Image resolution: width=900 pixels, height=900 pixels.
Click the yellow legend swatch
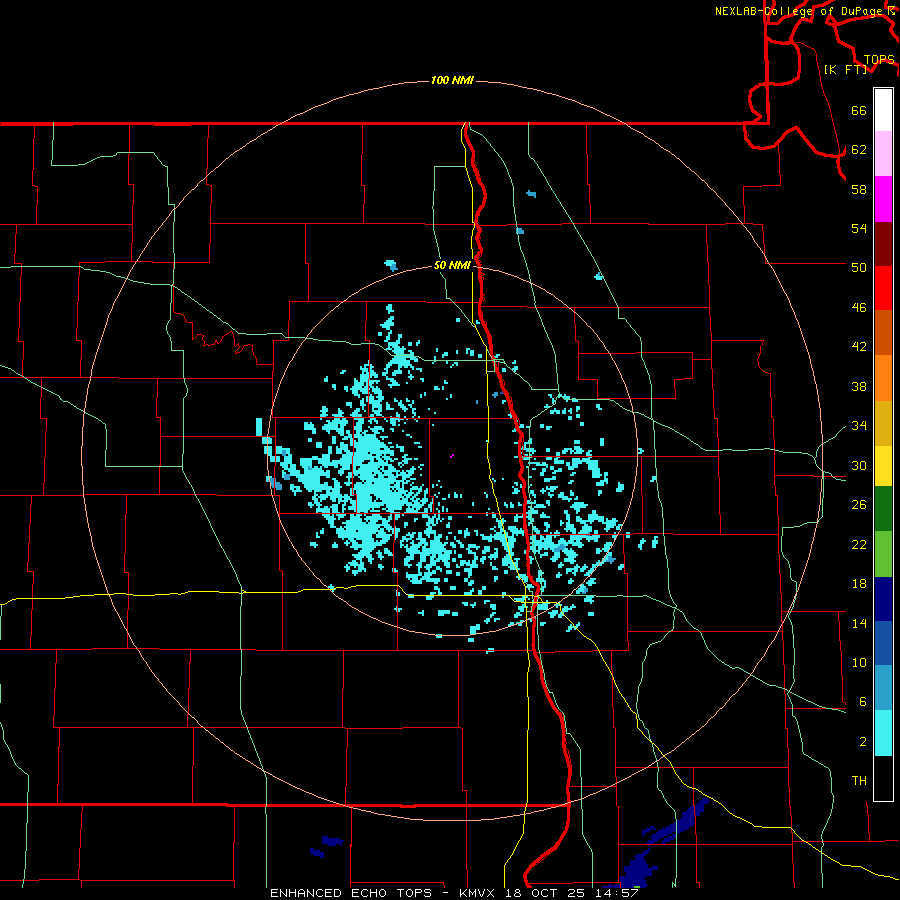[x=883, y=465]
